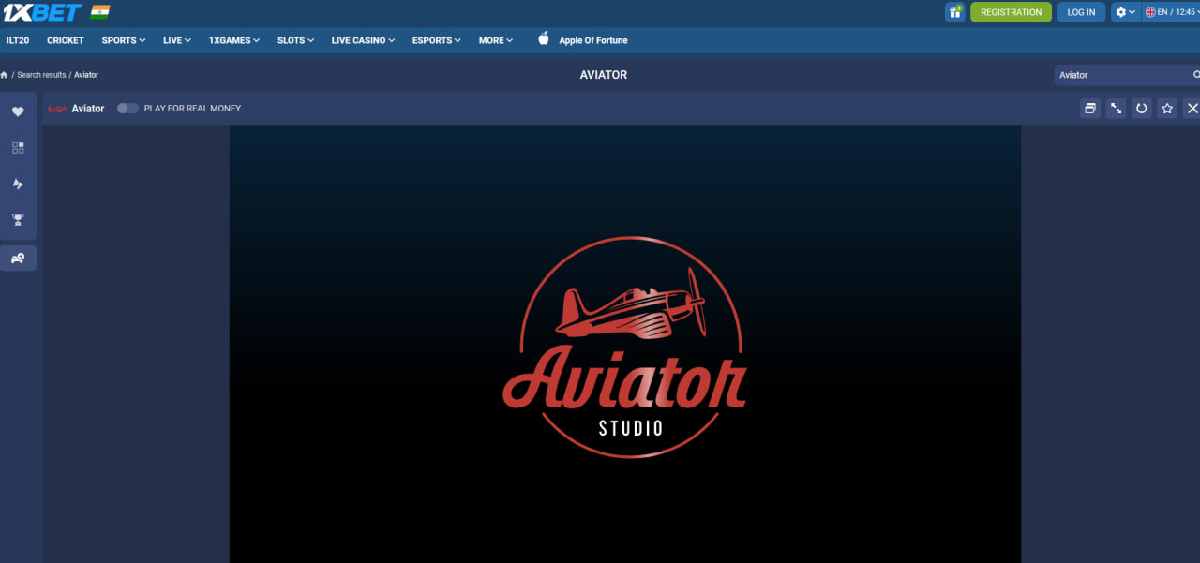This screenshot has width=1200, height=563.
Task: Expand the EN language selector
Action: (x=1172, y=12)
